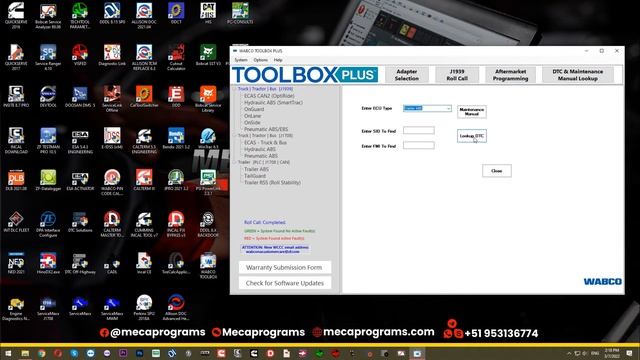
Task: Open WABCO PIN CODE CAL desktop icon
Action: 112,182
